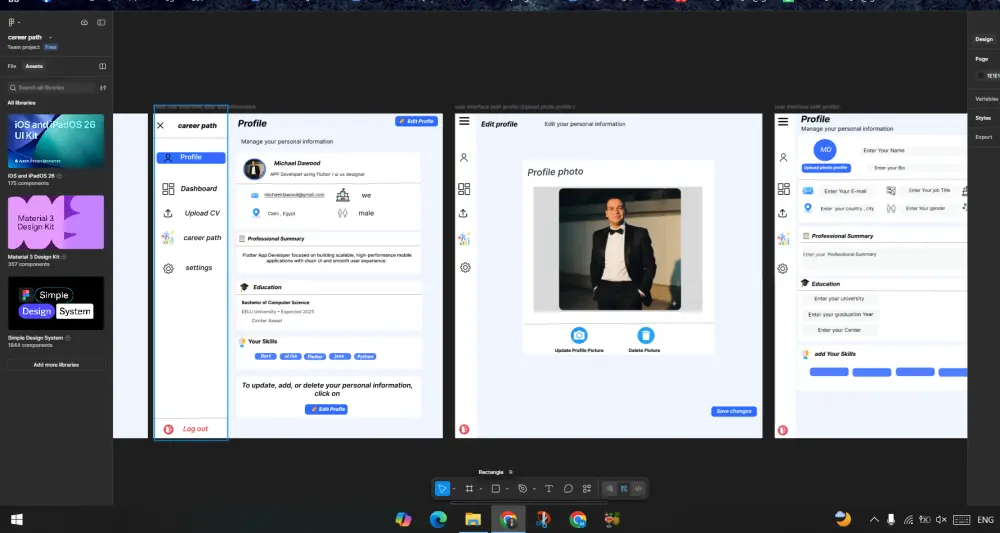Select the Python skill chip
Screen dimensions: 1000x533
[365, 356]
